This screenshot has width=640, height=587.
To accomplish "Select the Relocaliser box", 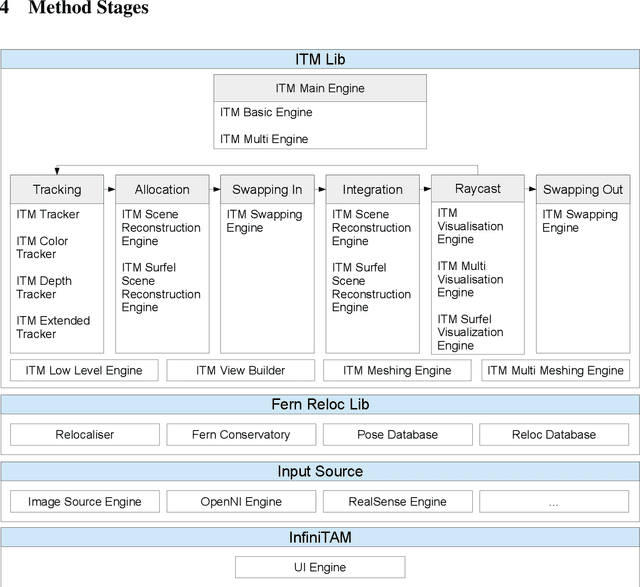I will click(x=84, y=435).
